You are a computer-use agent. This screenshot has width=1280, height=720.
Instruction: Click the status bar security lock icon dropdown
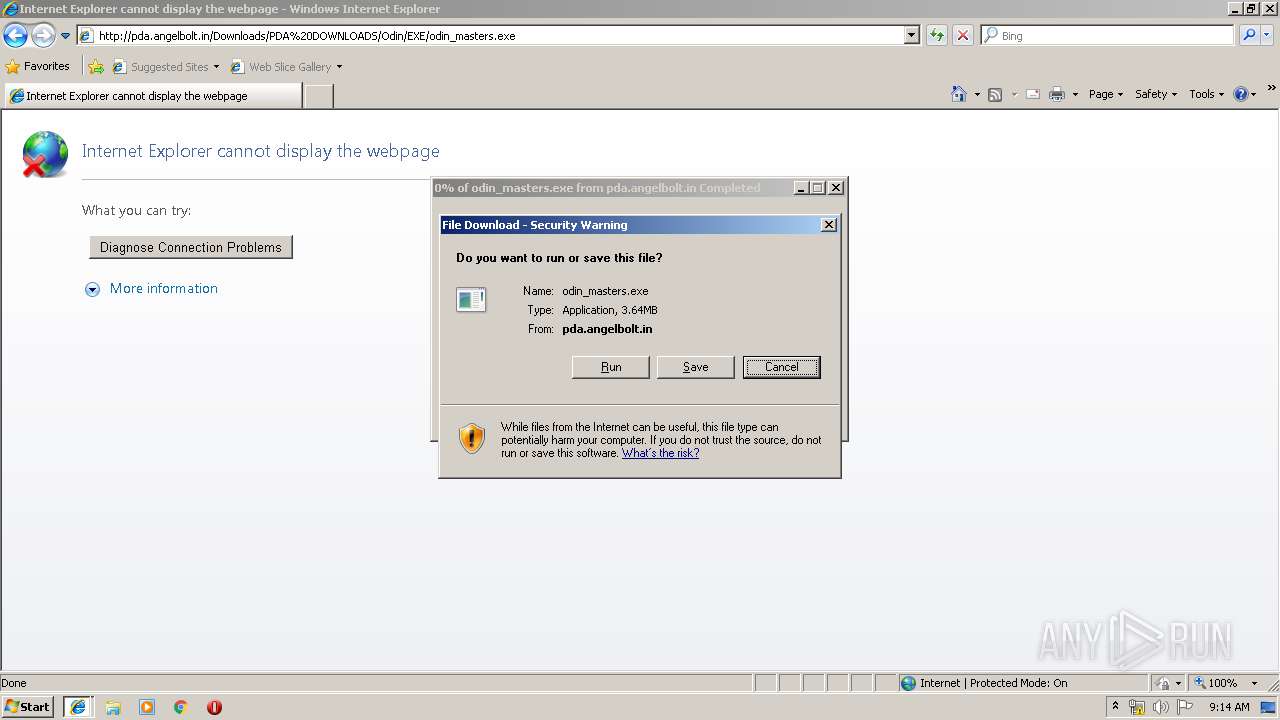pos(1168,683)
